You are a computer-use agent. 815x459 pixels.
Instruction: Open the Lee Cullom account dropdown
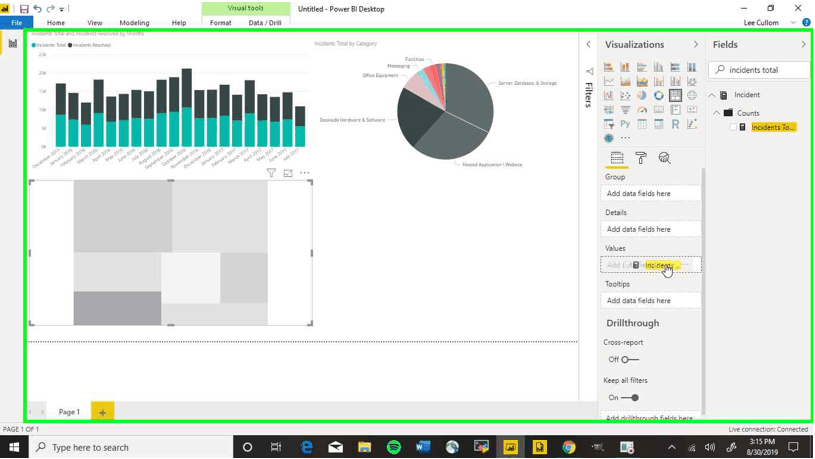click(793, 23)
